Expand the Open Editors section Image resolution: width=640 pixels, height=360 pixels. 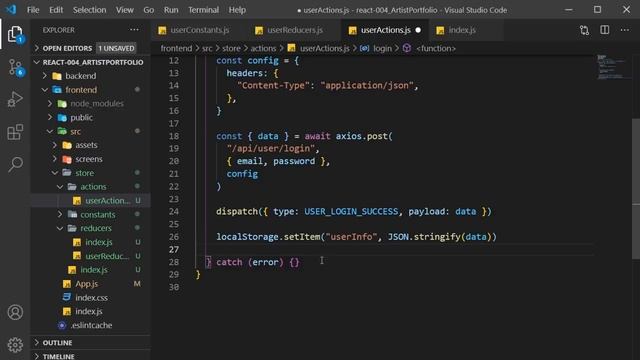pyautogui.click(x=91, y=48)
